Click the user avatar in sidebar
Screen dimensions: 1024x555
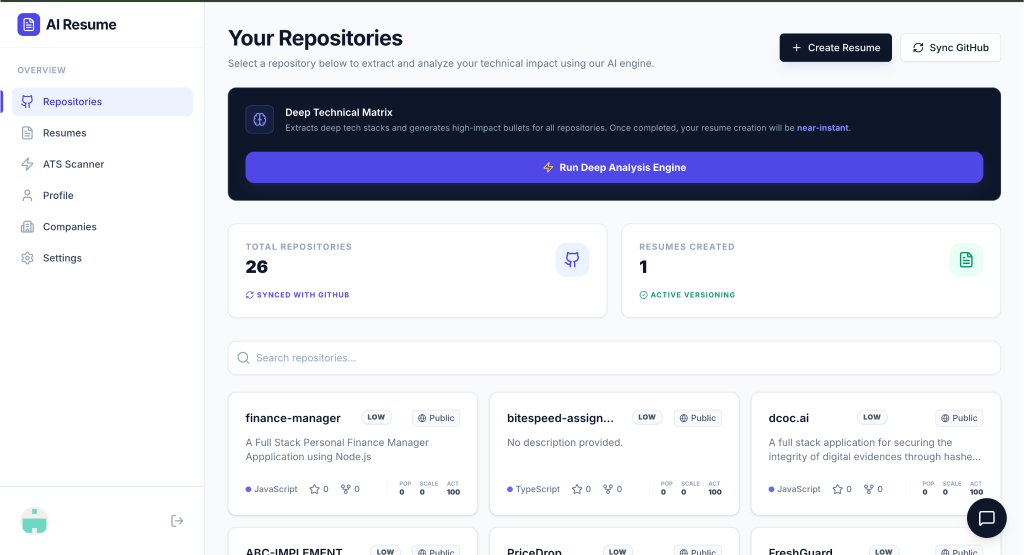[x=35, y=521]
